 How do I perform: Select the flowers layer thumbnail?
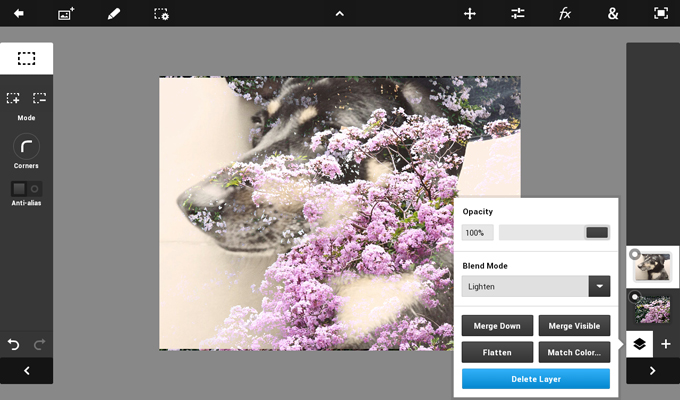pos(653,309)
